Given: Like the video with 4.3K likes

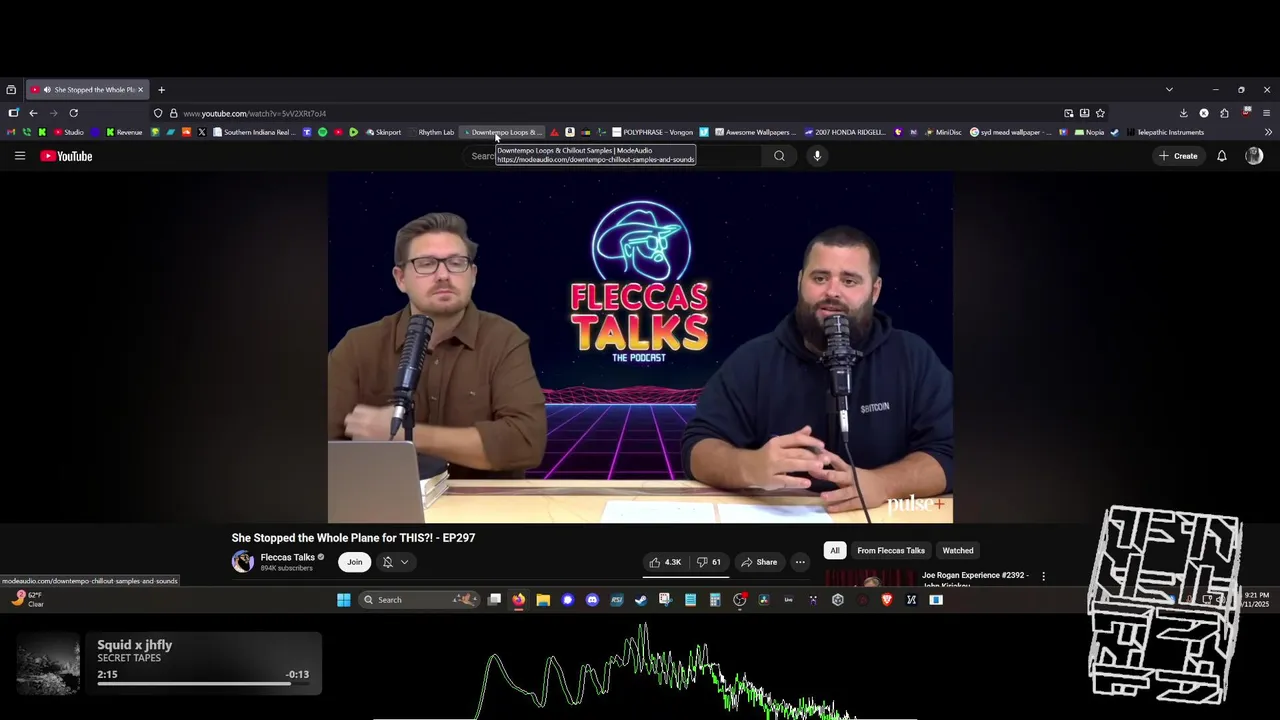Looking at the screenshot, I should click(666, 562).
